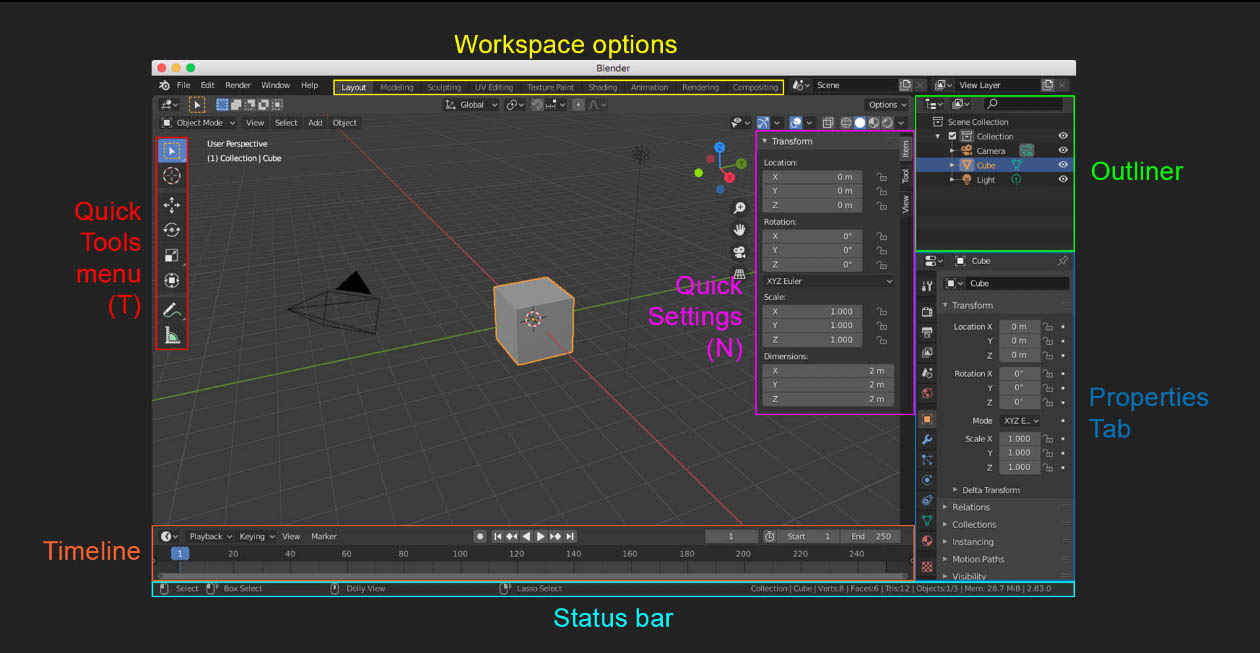Select the Rotate tool in the toolbar
1260x653 pixels.
click(171, 229)
